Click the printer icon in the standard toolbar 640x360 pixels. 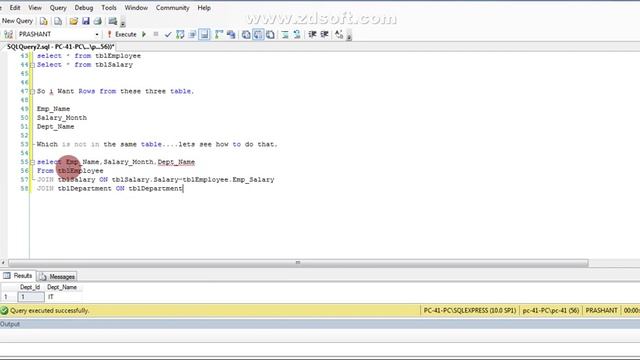click(98, 21)
